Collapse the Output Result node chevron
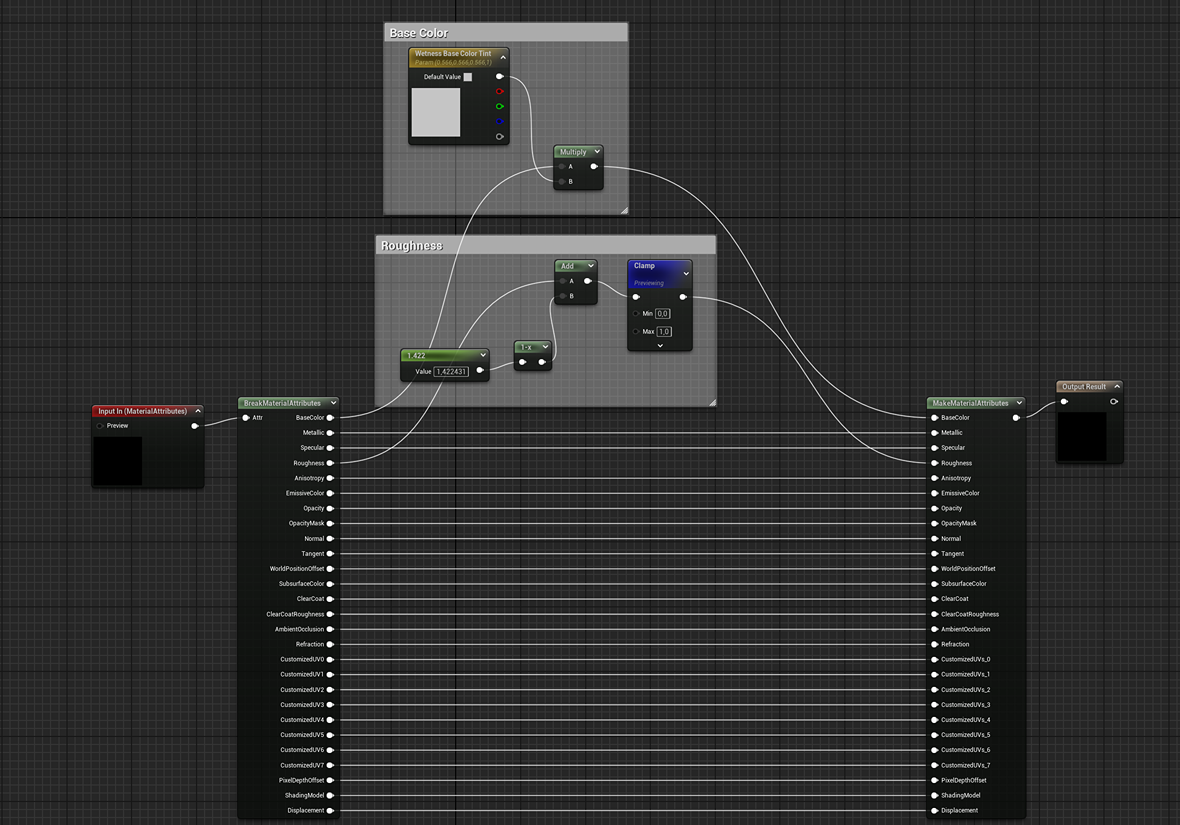This screenshot has height=825, width=1180. 1117,386
